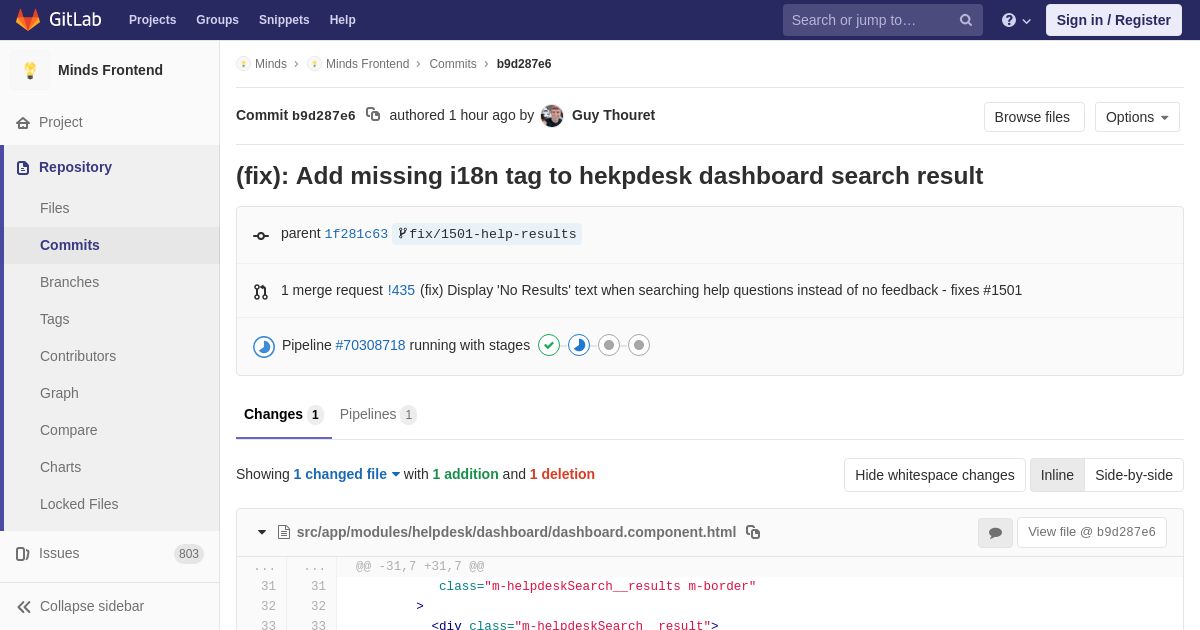
Task: Click the Issues count badge 803
Action: (x=189, y=554)
